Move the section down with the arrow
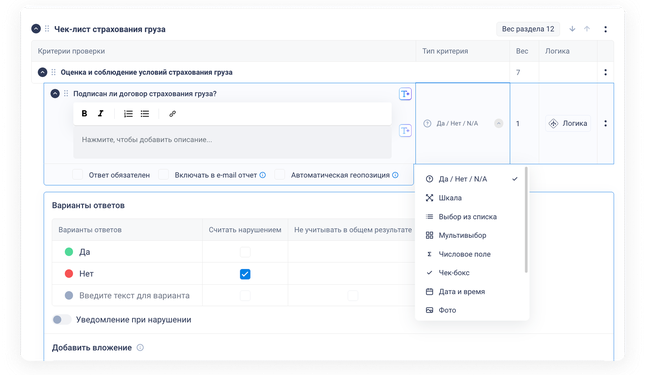The width and height of the screenshot is (646, 375). pyautogui.click(x=572, y=29)
